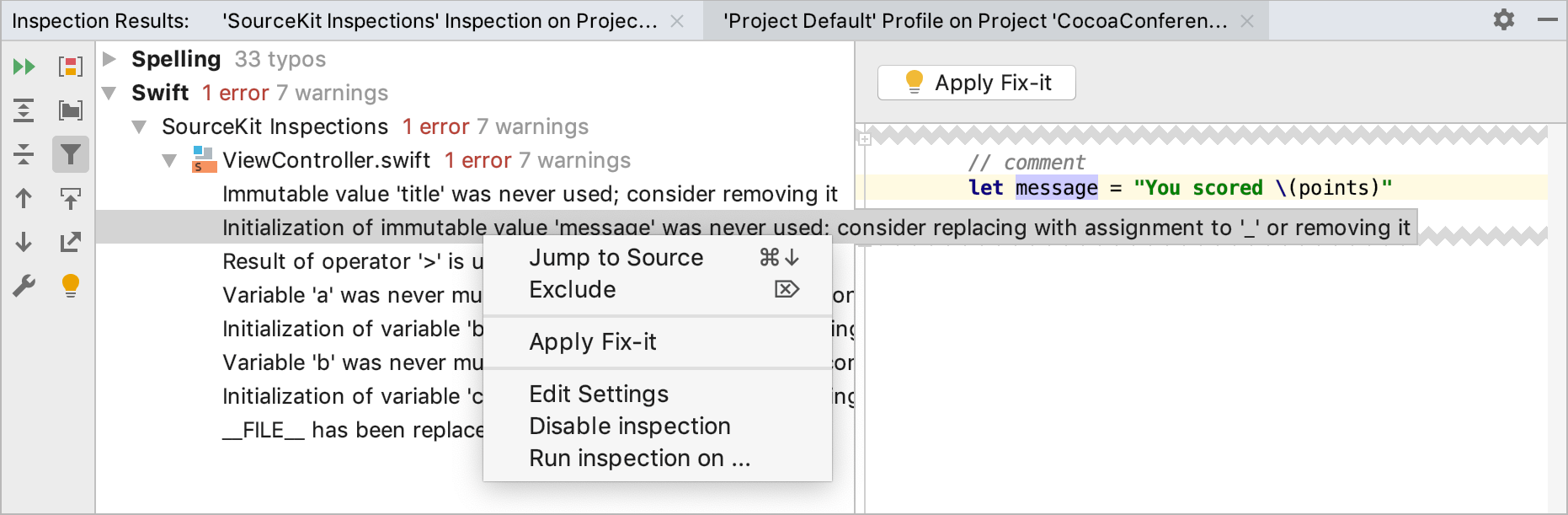Image resolution: width=1568 pixels, height=515 pixels.
Task: Collapse the SourceKit Inspections node
Action: coord(140,126)
